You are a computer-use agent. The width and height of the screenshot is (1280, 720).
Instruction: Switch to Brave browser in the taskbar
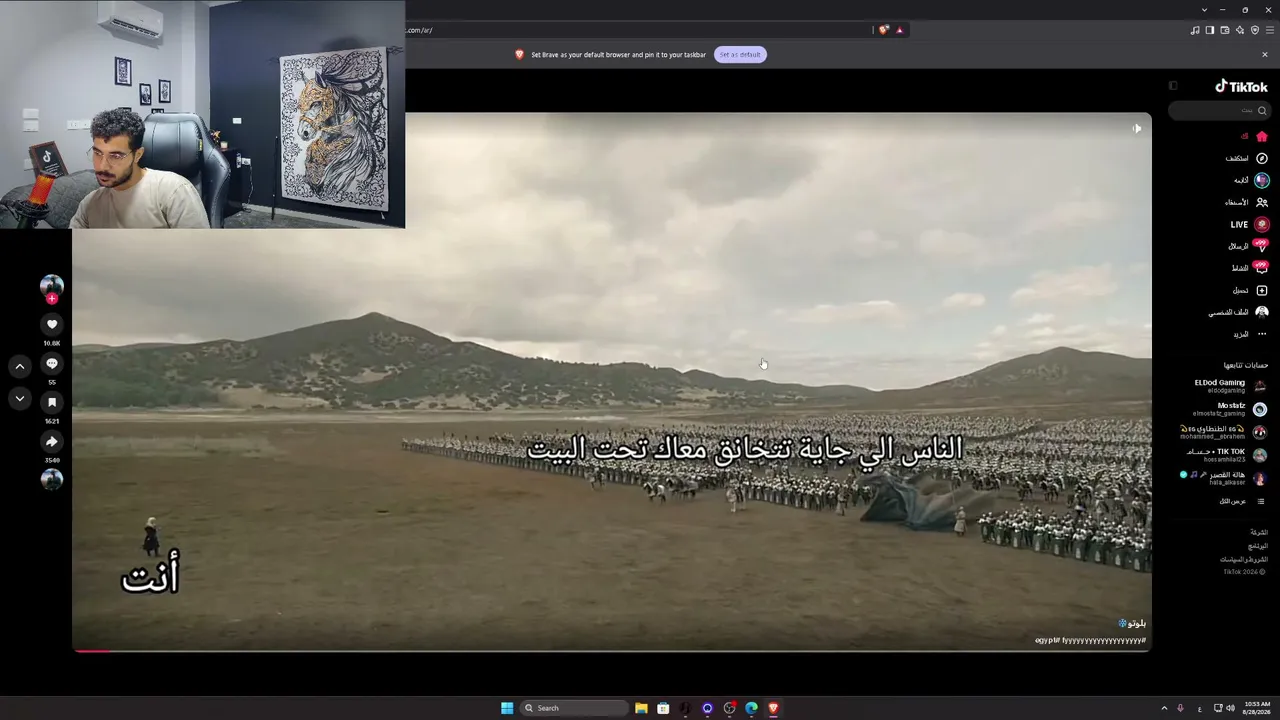click(x=773, y=708)
